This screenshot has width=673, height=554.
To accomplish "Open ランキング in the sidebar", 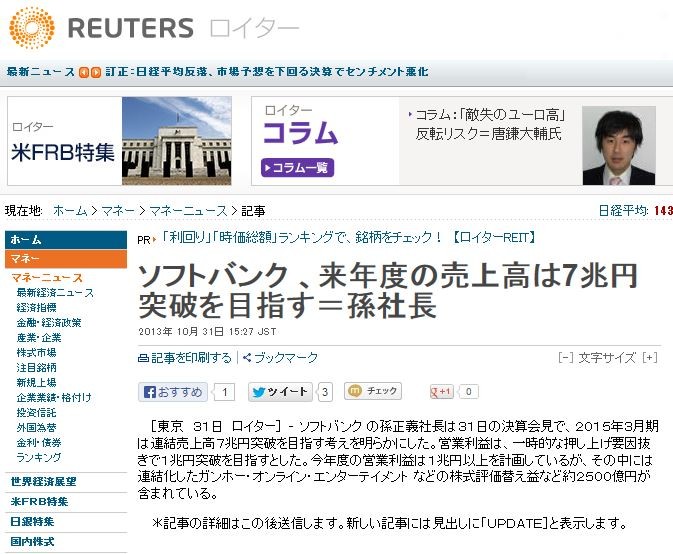I will (x=39, y=457).
